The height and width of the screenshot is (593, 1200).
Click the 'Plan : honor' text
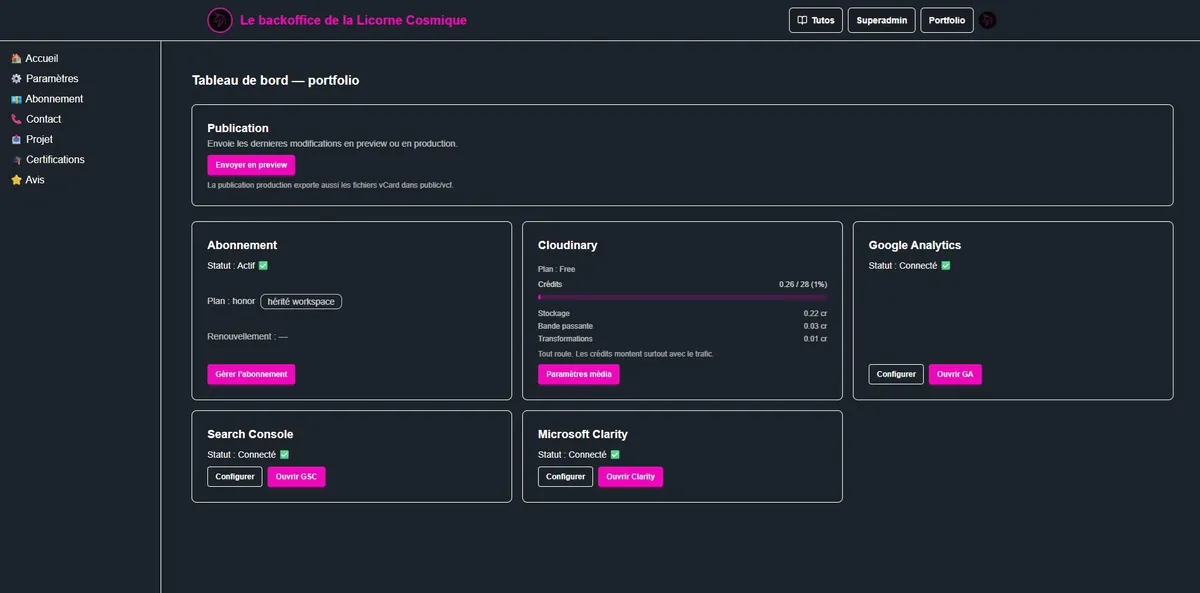[231, 301]
